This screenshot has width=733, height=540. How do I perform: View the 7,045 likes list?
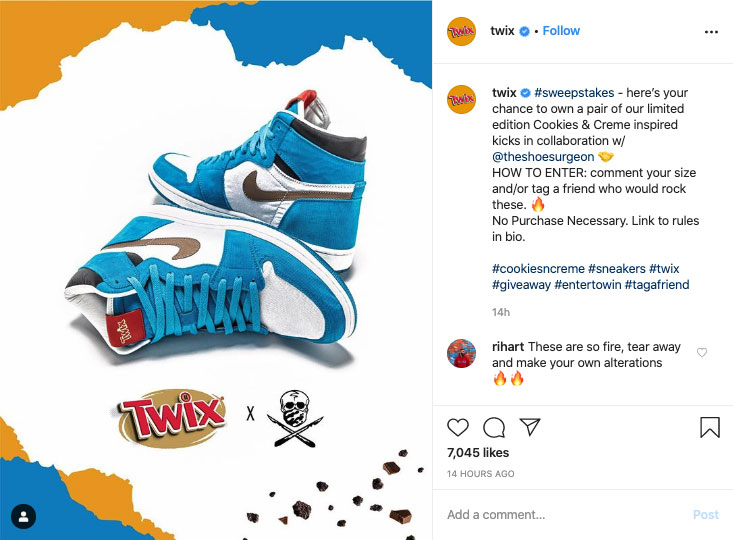pyautogui.click(x=478, y=453)
